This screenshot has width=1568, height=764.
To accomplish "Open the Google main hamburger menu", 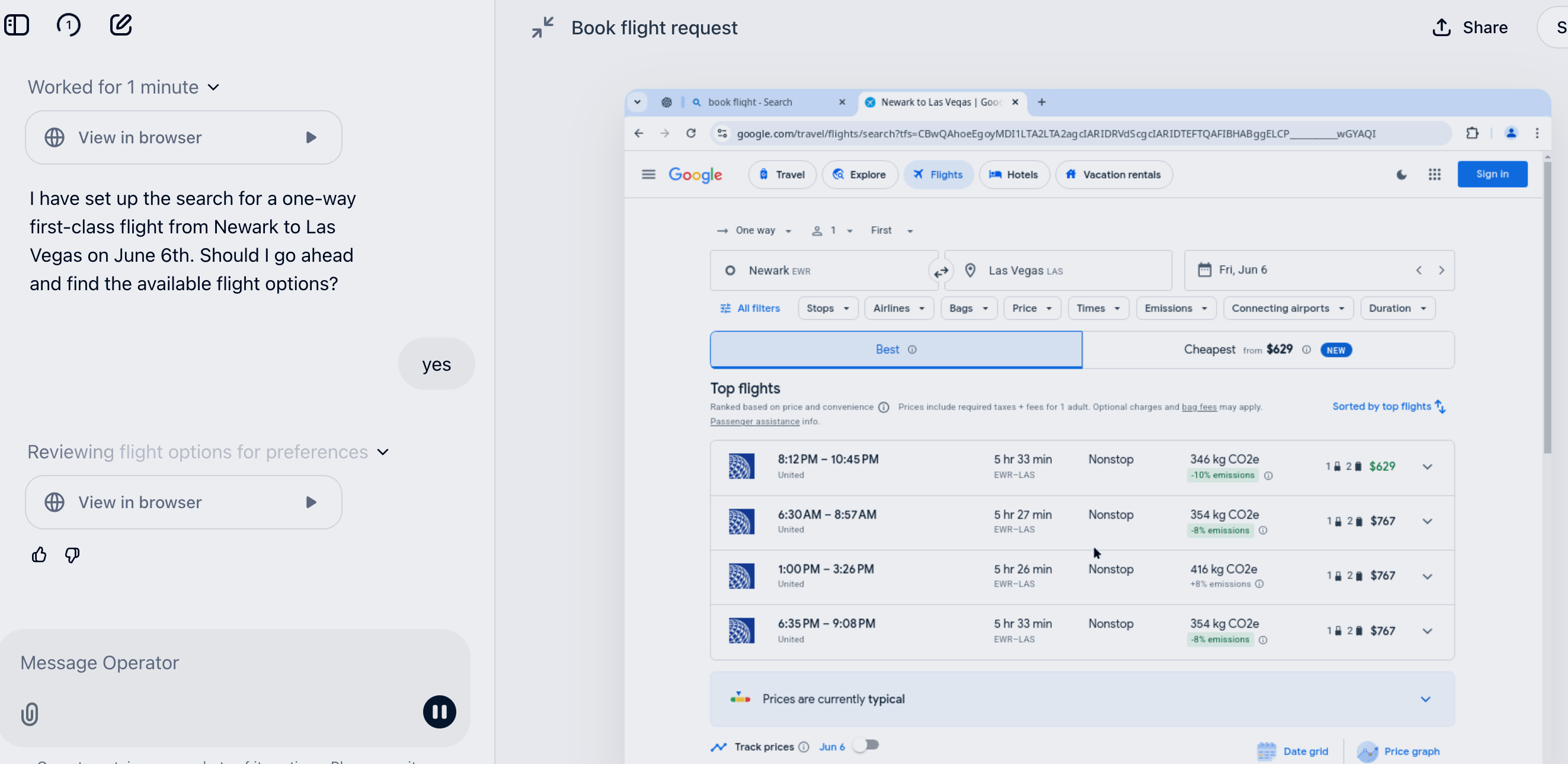I will 648,175.
